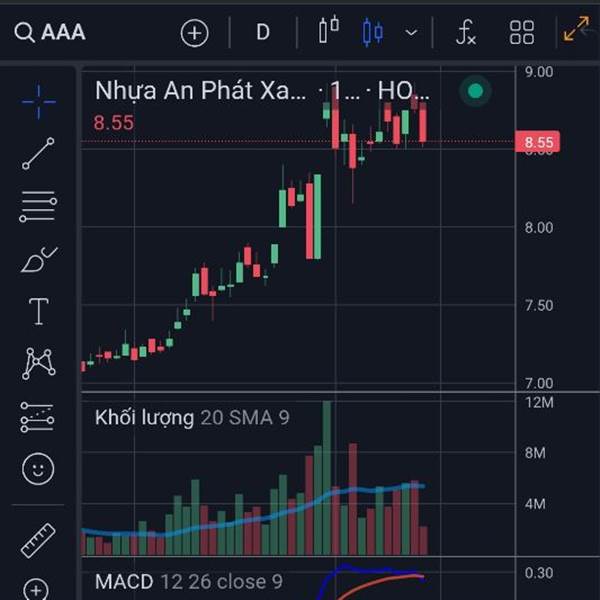Click the zoom in magnifier icon
The width and height of the screenshot is (600, 600).
click(x=36, y=589)
